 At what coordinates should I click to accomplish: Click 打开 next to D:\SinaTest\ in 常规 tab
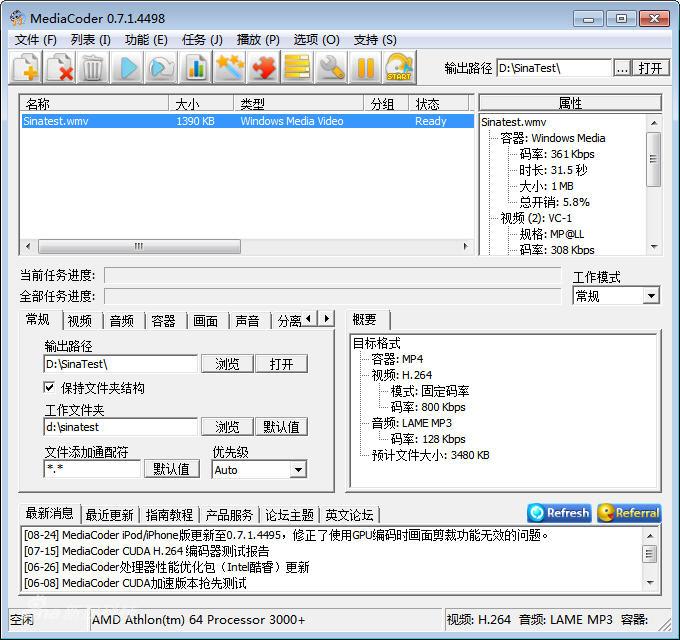pyautogui.click(x=281, y=364)
